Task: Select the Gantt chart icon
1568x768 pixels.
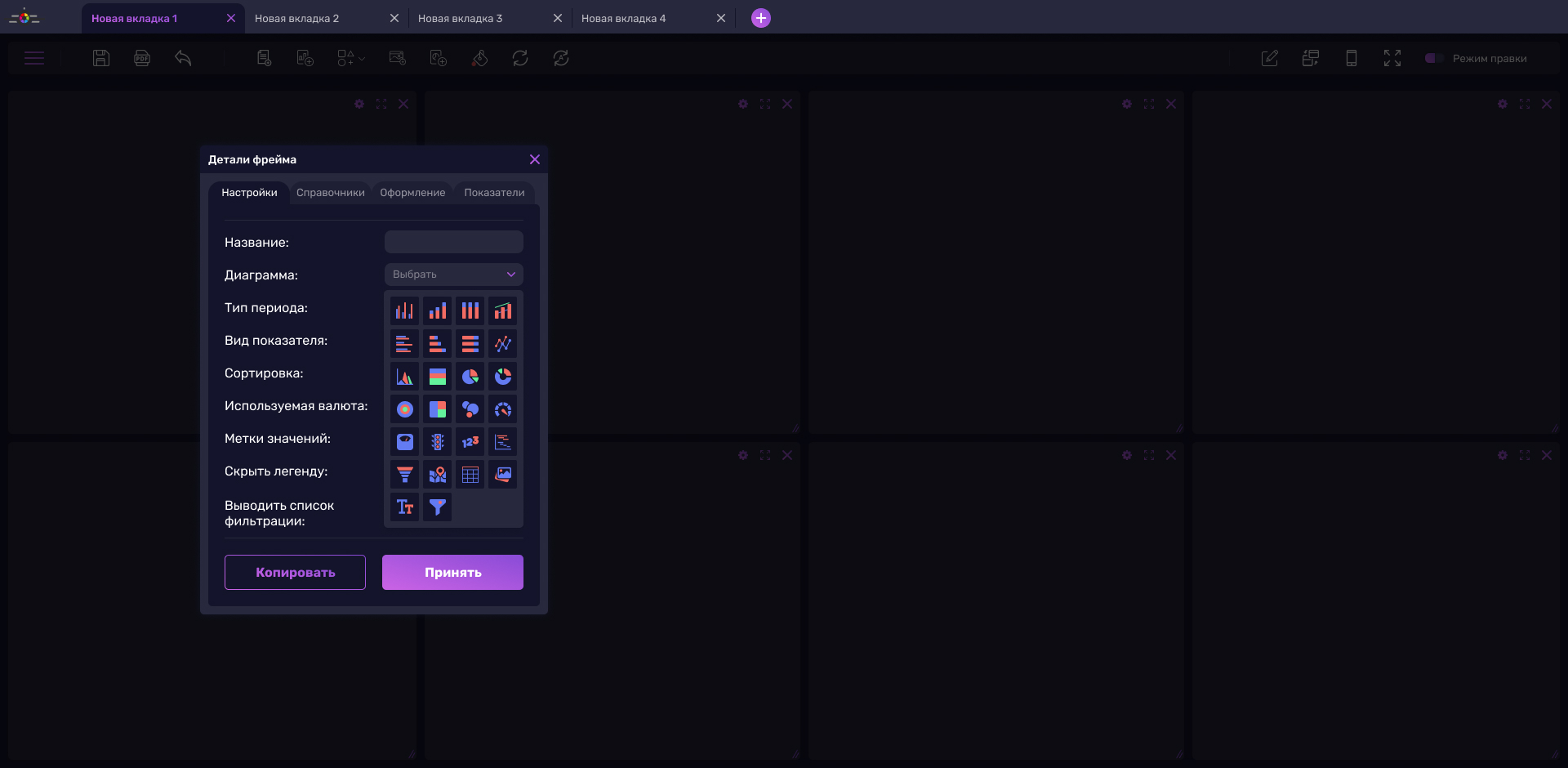Action: (x=503, y=442)
